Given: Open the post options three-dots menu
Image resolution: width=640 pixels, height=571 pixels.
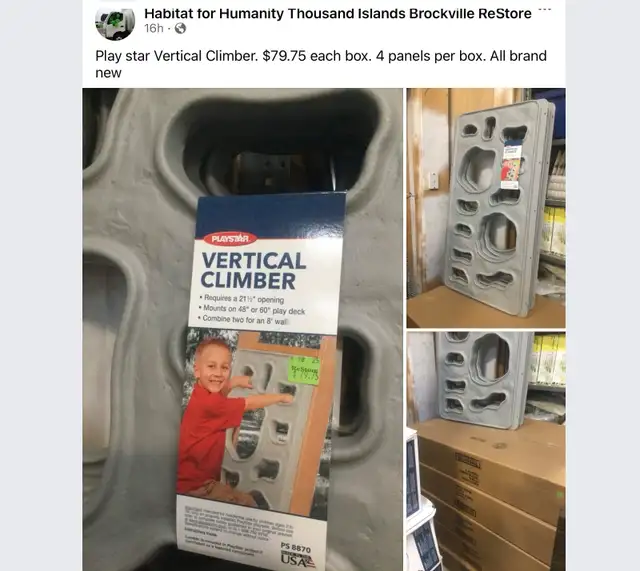Looking at the screenshot, I should click(x=544, y=9).
